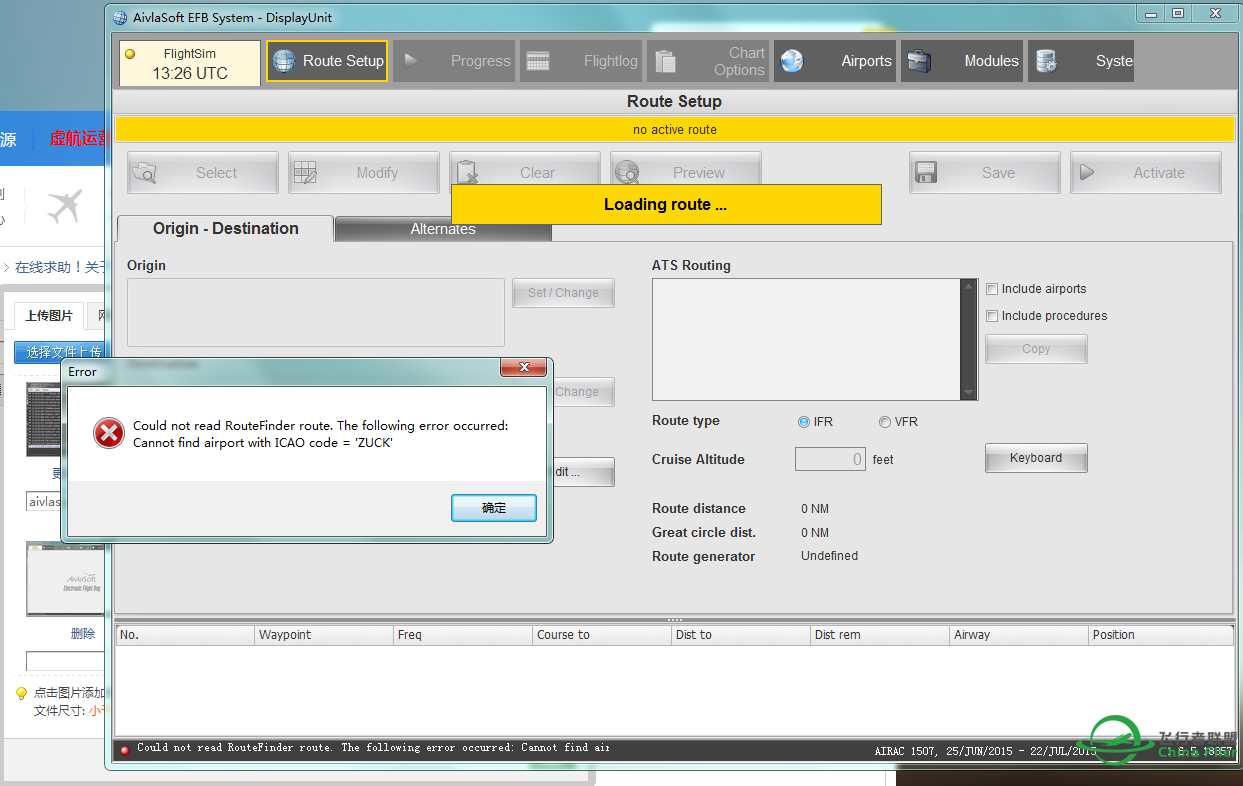
Task: Select the IFR radio button
Action: pyautogui.click(x=804, y=422)
